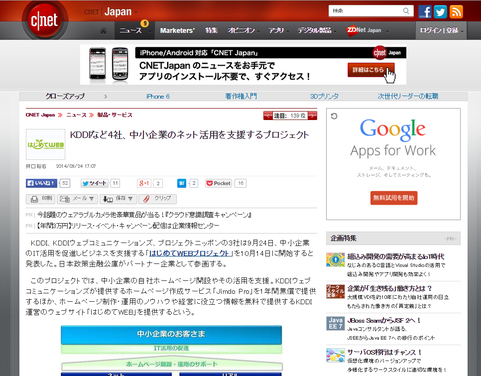This screenshot has height=376, width=481.
Task: Open サーバOS移行はチャンス feature link
Action: 385,352
